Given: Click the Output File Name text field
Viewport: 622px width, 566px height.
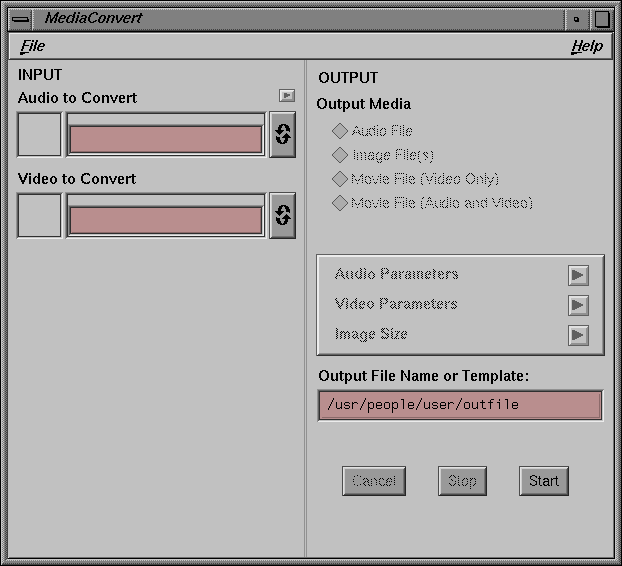Looking at the screenshot, I should click(460, 405).
